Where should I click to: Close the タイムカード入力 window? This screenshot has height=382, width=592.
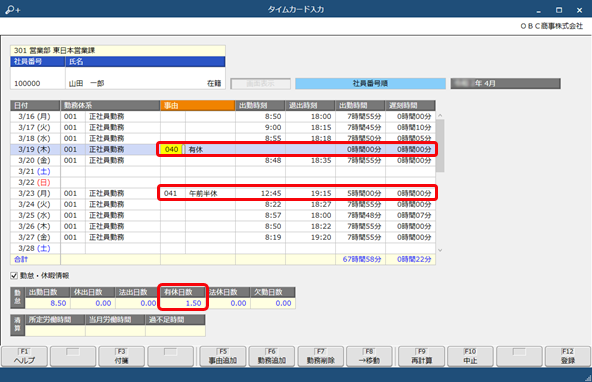click(579, 10)
